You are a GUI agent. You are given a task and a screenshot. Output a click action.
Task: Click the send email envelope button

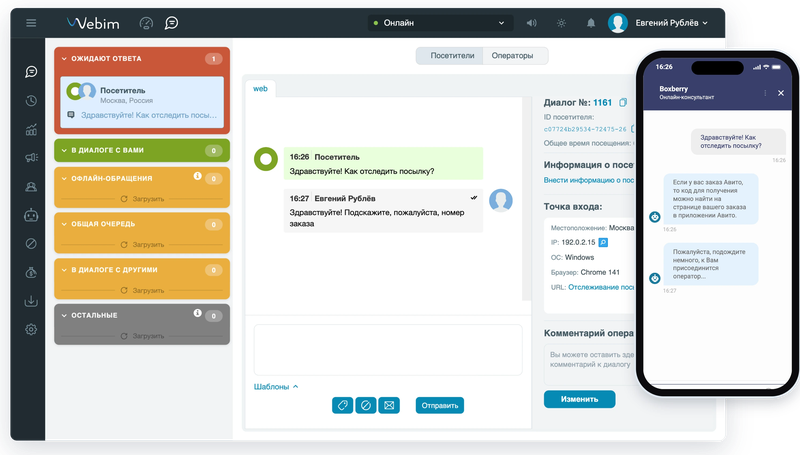point(389,406)
